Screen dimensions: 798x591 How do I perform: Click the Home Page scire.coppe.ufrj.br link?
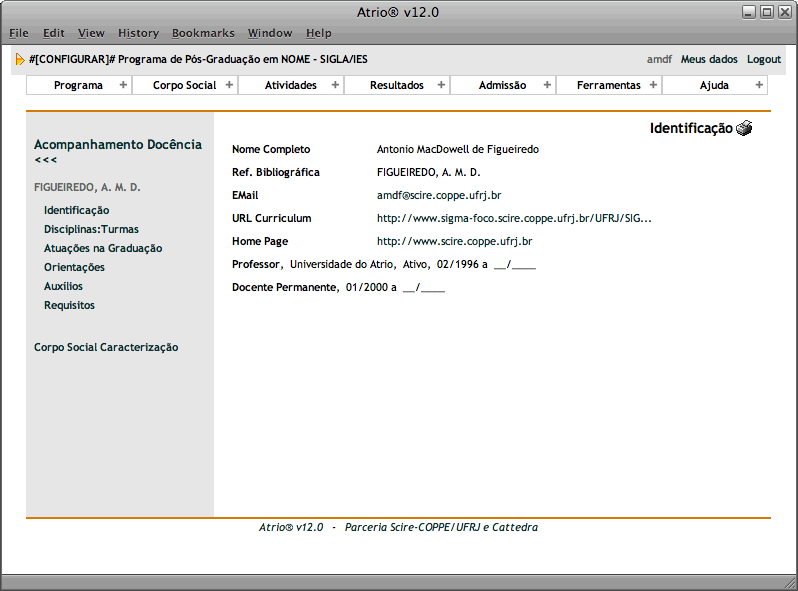[x=454, y=241]
